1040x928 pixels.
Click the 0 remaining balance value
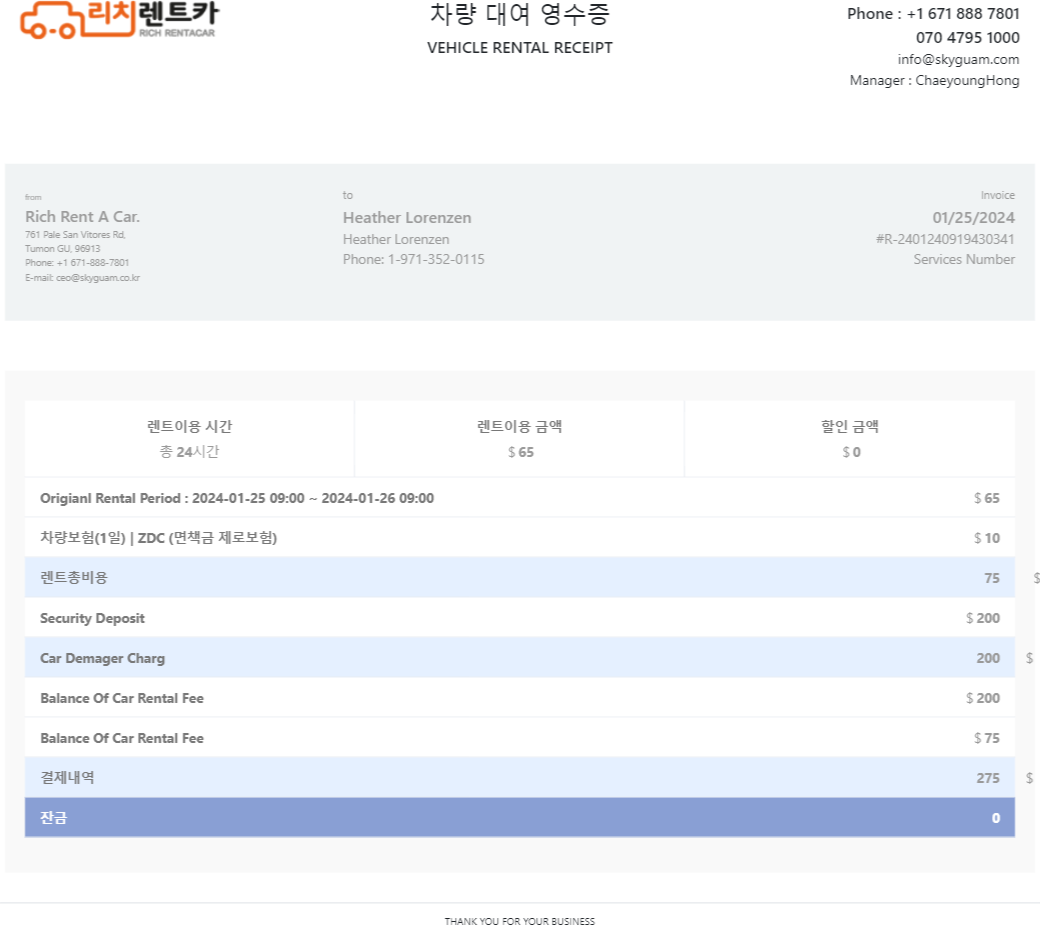[996, 819]
